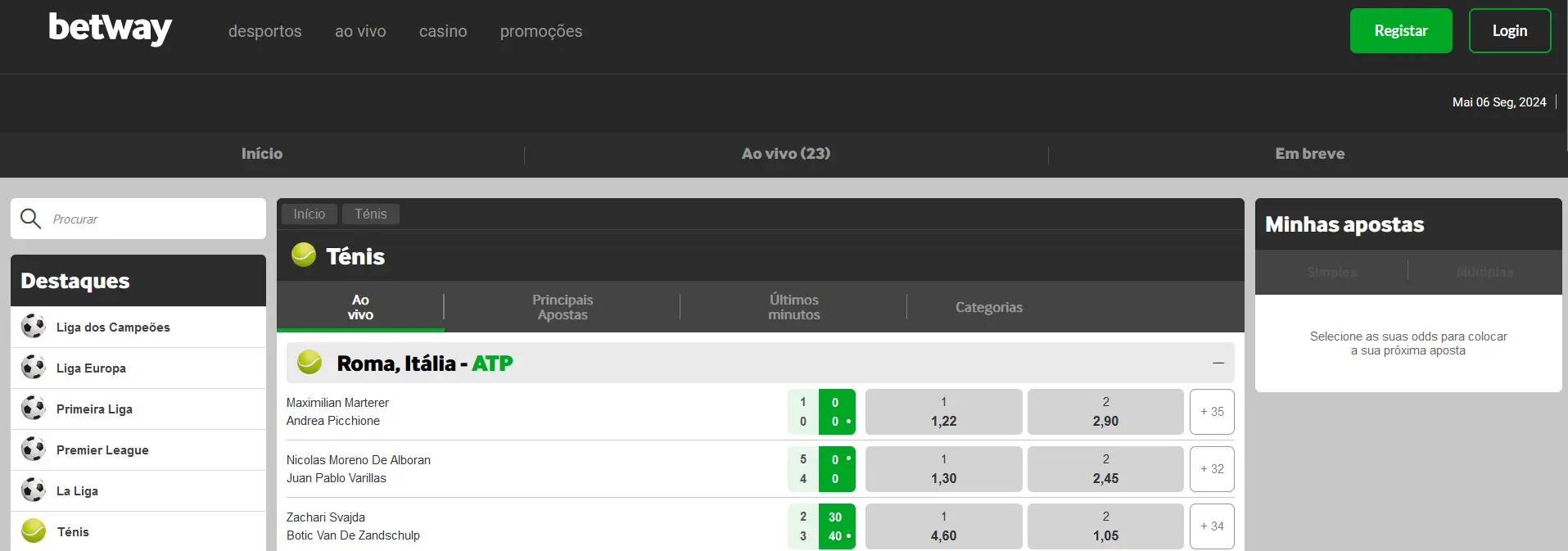Screen dimensions: 1568x551
Task: Select the Ao vivo tennis tab
Action: click(x=360, y=307)
